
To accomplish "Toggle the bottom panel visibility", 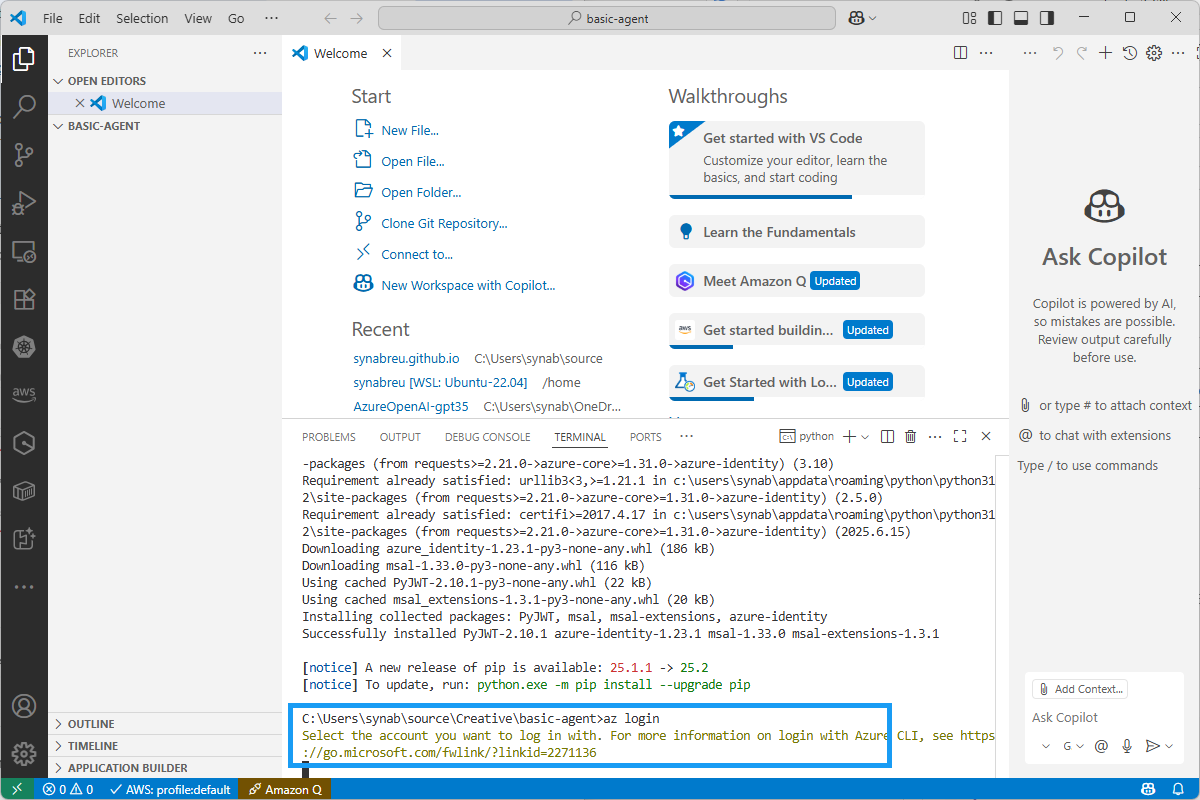I will click(1021, 18).
